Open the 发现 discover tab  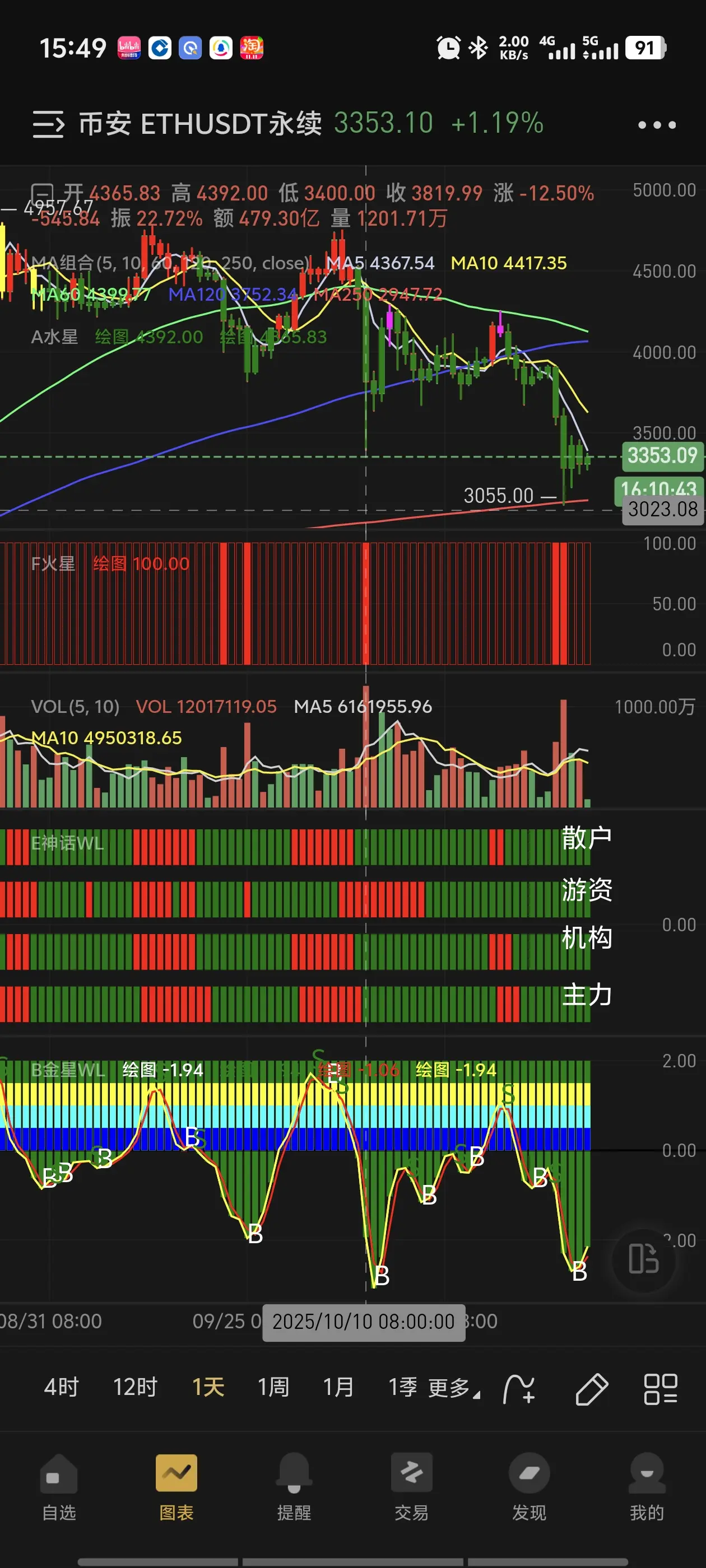pyautogui.click(x=529, y=1486)
